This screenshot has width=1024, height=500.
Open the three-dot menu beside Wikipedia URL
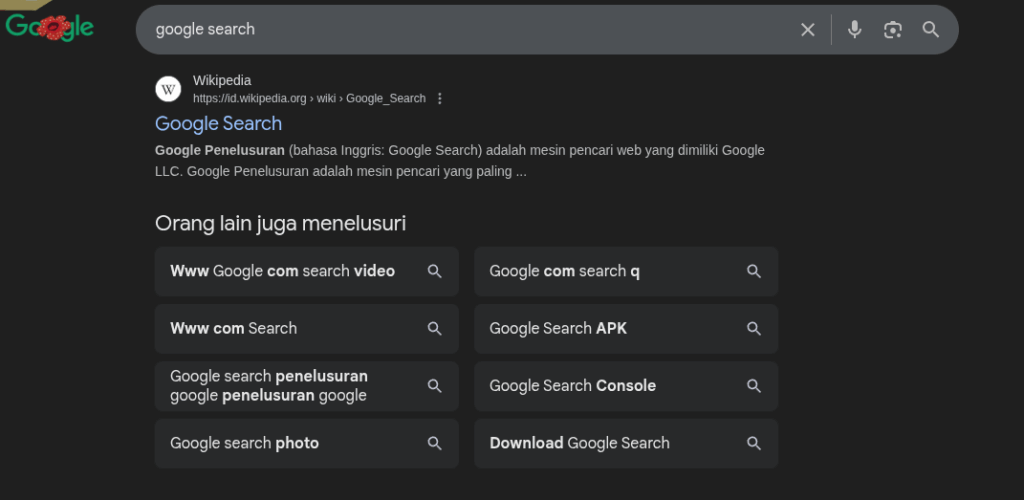pos(440,99)
